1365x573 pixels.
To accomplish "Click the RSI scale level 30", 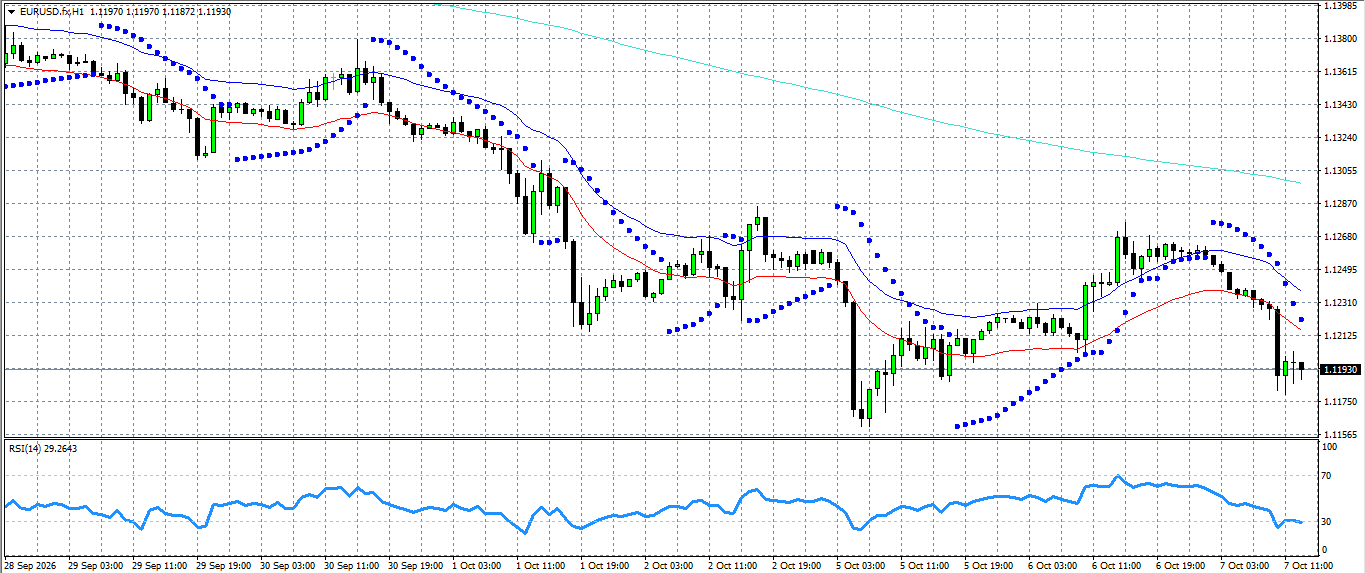I will pyautogui.click(x=1328, y=522).
